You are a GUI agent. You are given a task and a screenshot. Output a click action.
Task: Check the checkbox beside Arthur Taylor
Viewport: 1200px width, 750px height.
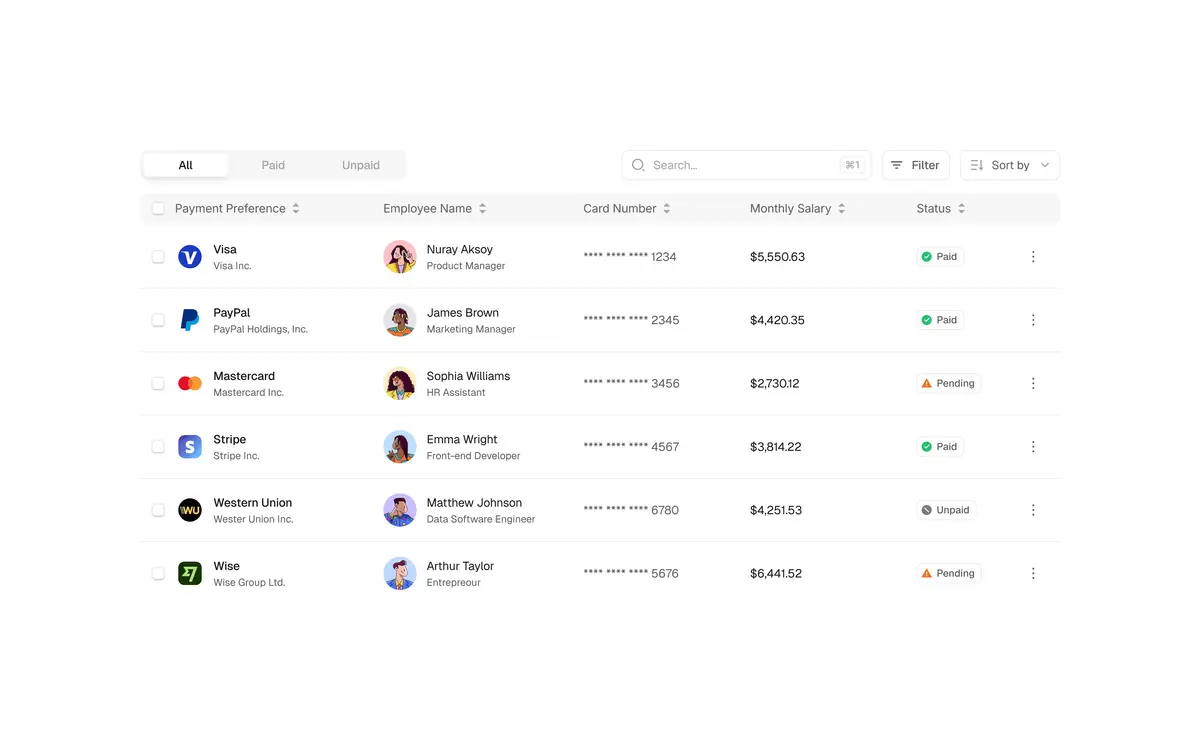158,573
